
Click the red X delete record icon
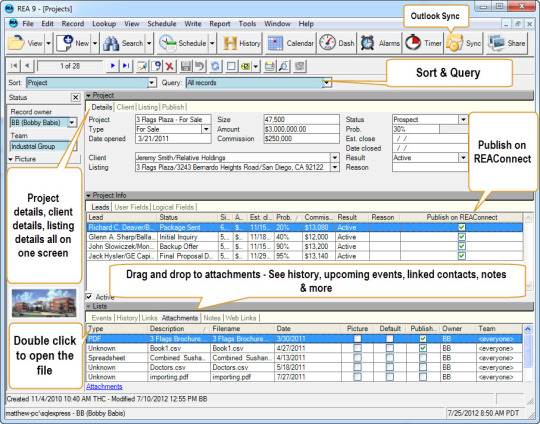pos(169,66)
